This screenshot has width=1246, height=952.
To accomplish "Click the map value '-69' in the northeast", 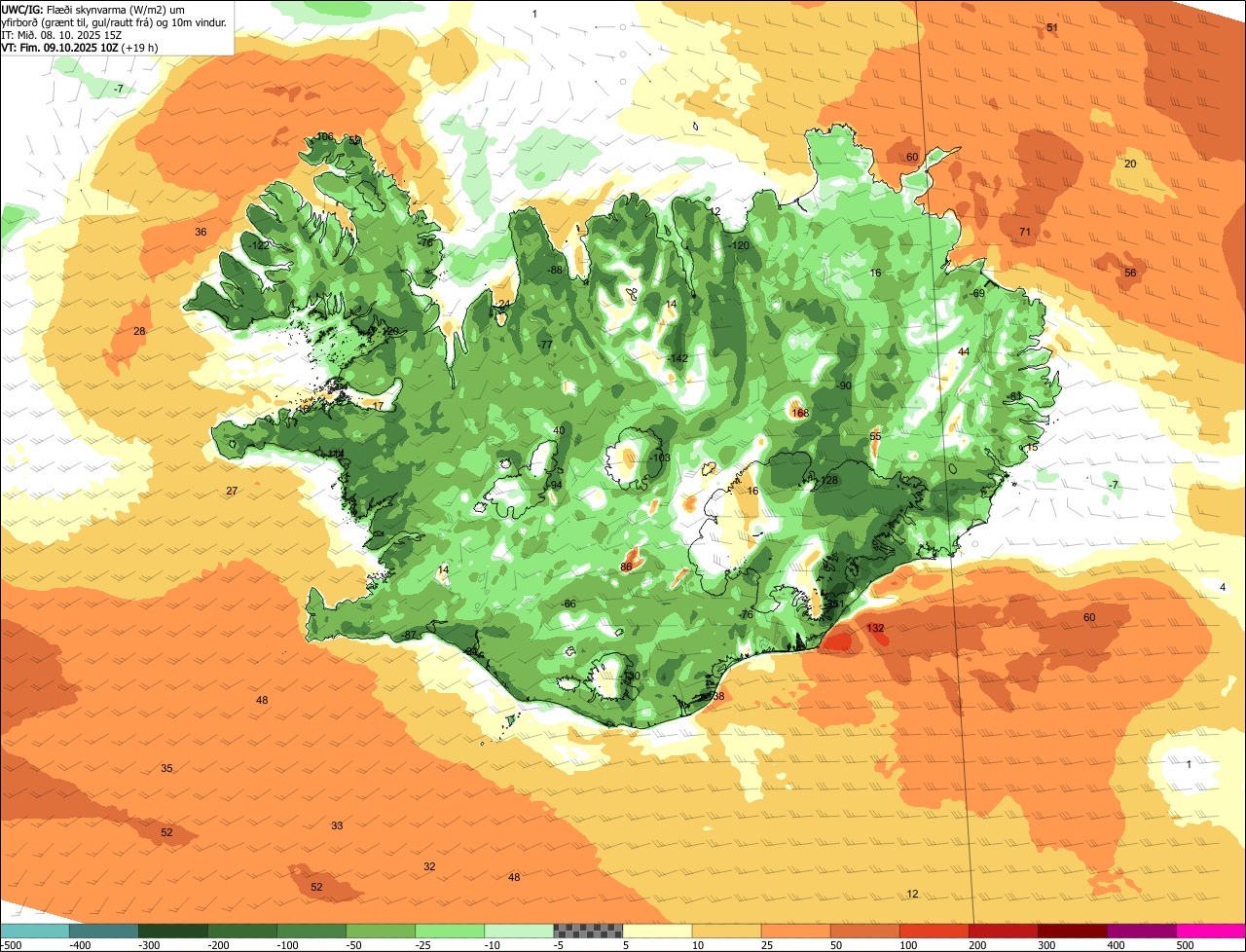I will (x=977, y=294).
